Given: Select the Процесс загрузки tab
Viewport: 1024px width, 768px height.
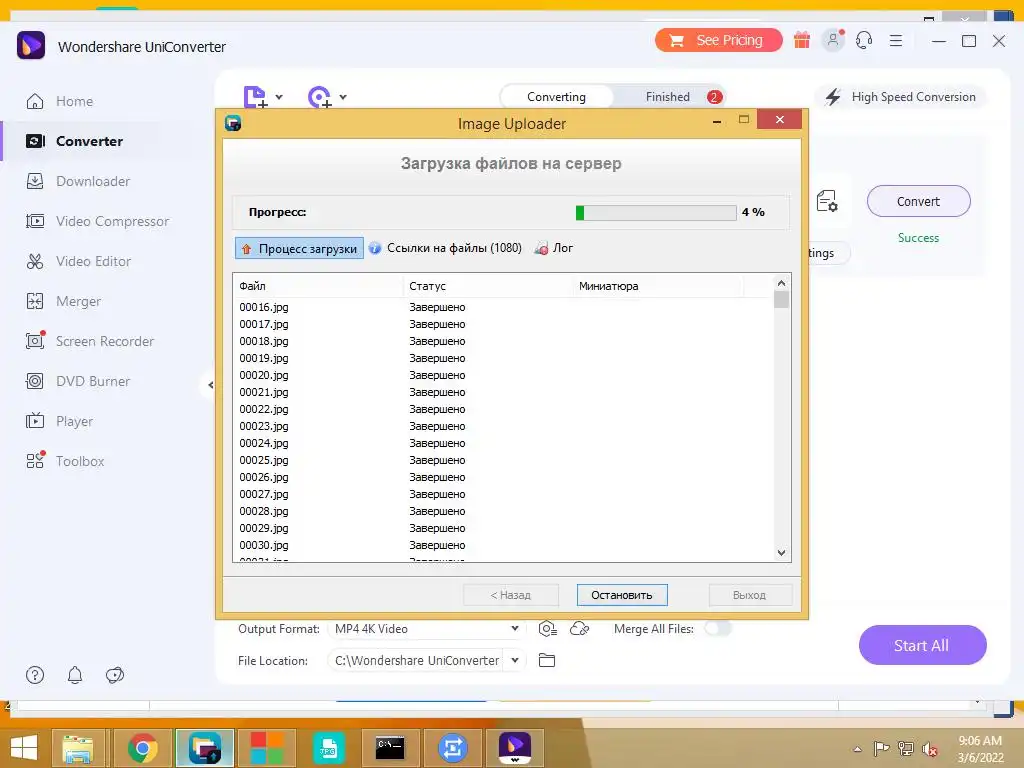Looking at the screenshot, I should pyautogui.click(x=299, y=248).
